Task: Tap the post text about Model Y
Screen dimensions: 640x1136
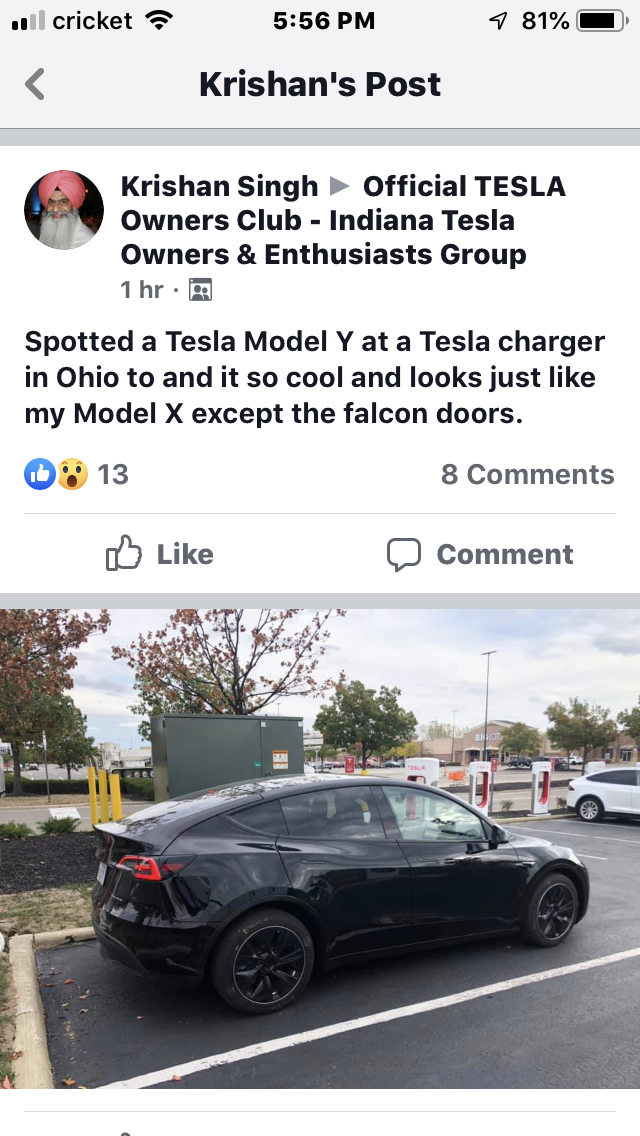Action: (x=315, y=377)
